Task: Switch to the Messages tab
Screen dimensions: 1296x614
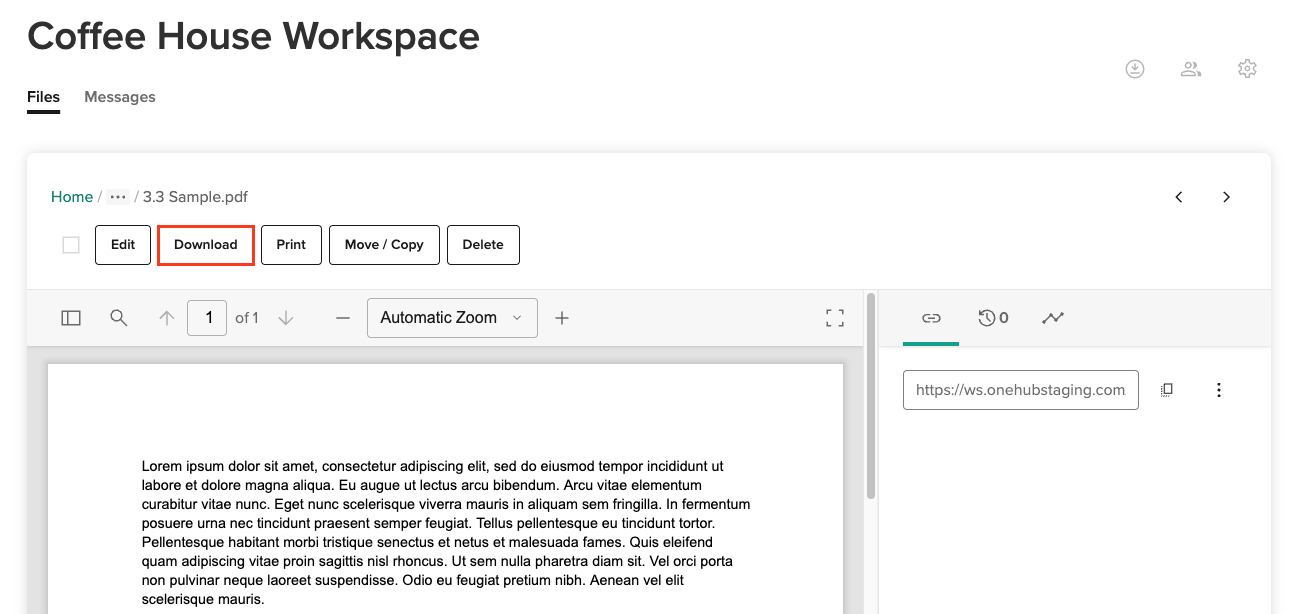Action: 120,97
